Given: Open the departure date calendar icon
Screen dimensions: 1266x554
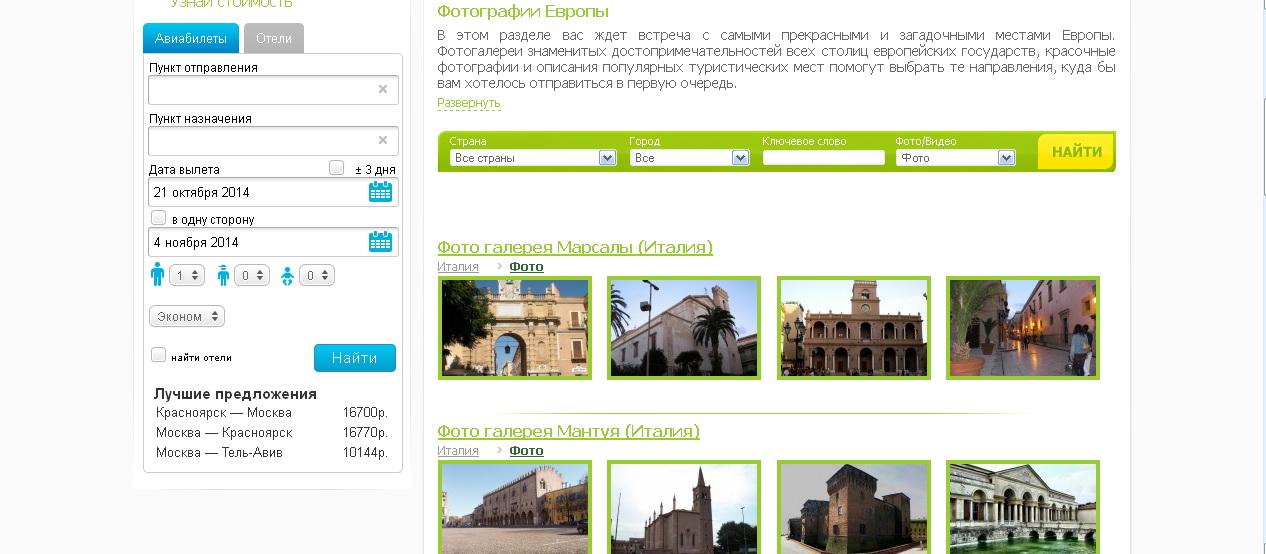Looking at the screenshot, I should 380,191.
